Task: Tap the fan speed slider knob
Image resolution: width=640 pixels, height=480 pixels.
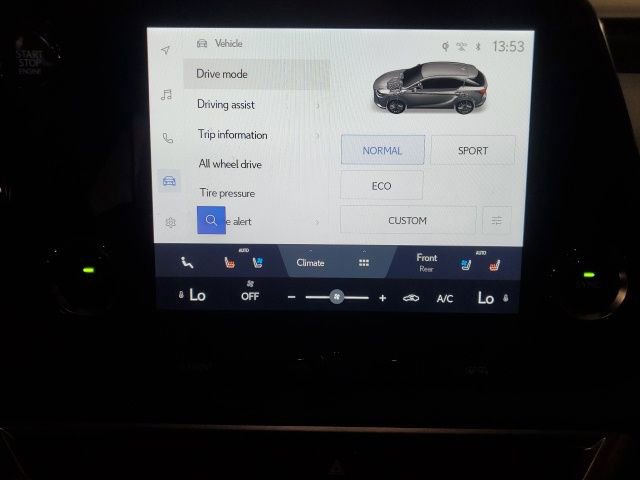Action: (x=337, y=297)
